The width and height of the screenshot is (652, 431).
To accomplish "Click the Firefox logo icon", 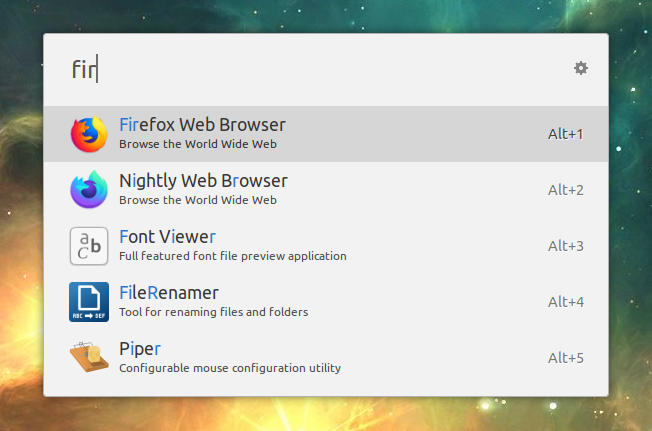I will tap(89, 134).
